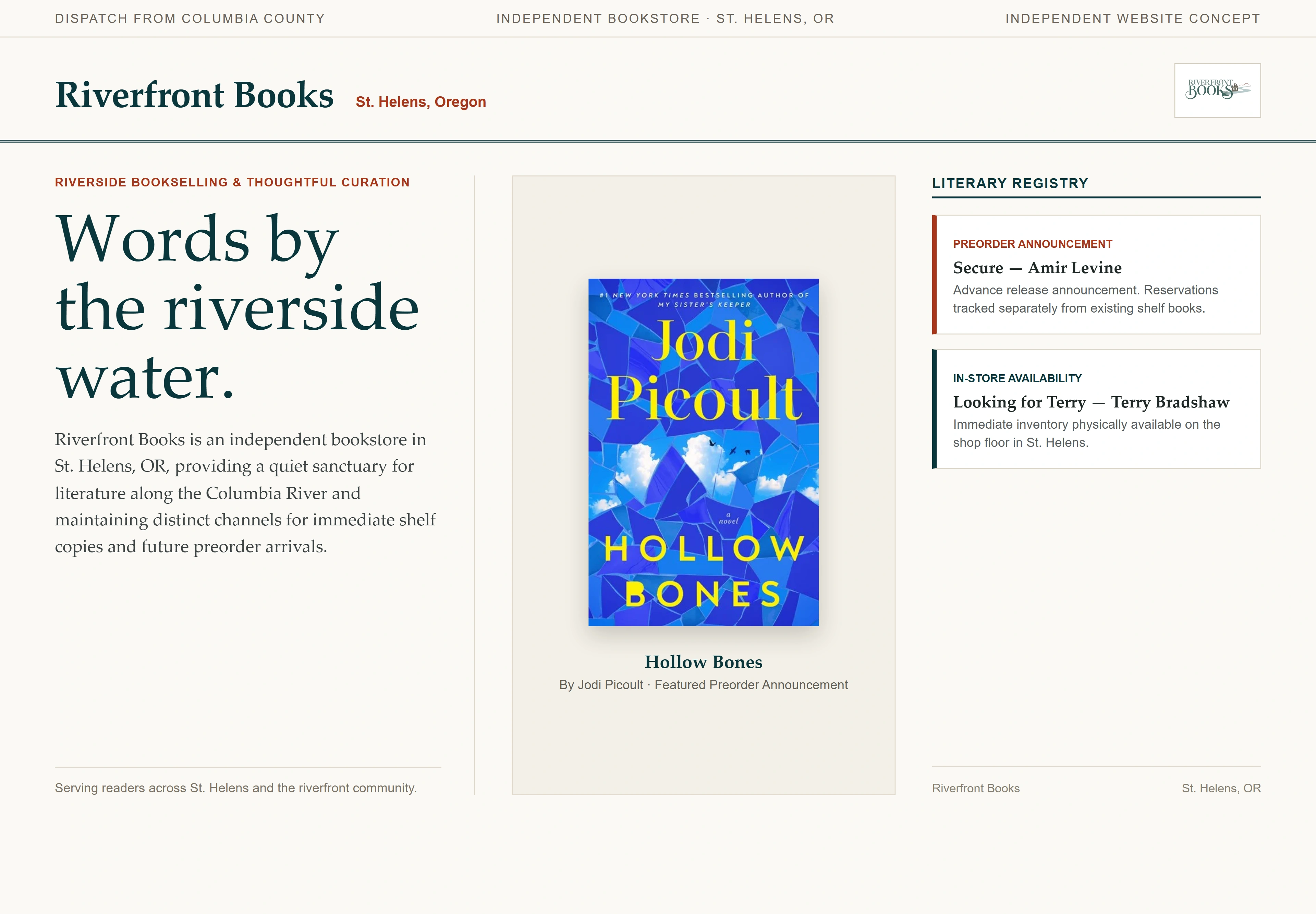1316x914 pixels.
Task: Click the Hollow Bones title caption
Action: 703,661
